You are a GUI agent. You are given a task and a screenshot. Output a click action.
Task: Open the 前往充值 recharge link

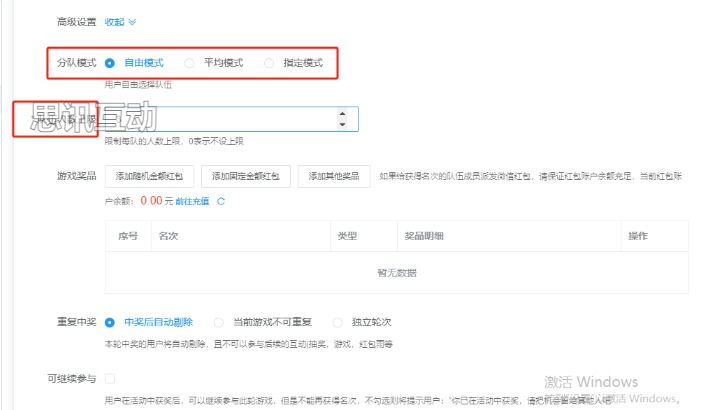[193, 201]
